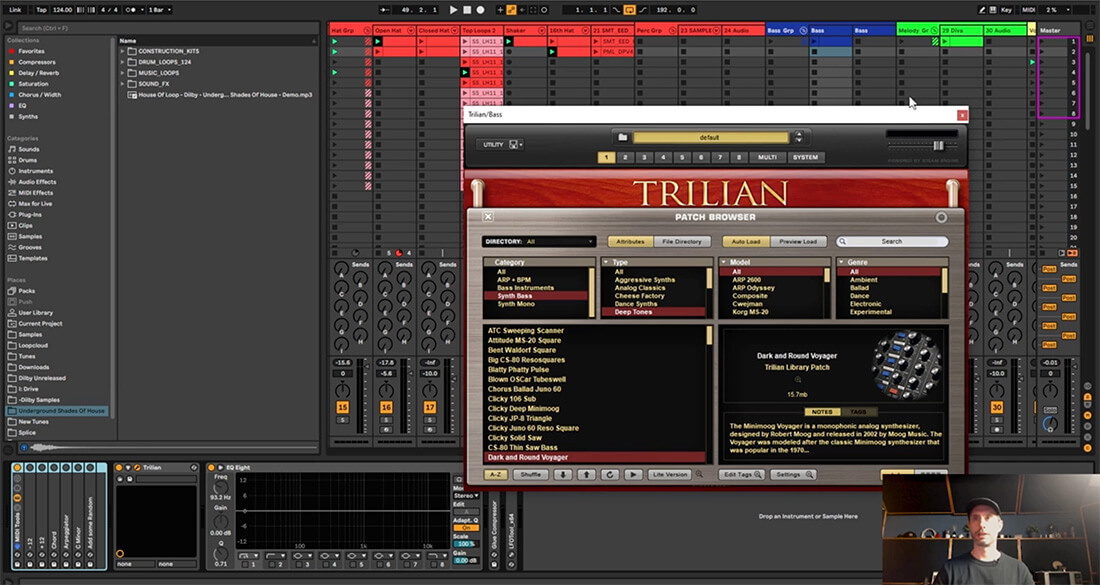
Task: Open the Type column dropdown arrow
Action: tap(606, 262)
